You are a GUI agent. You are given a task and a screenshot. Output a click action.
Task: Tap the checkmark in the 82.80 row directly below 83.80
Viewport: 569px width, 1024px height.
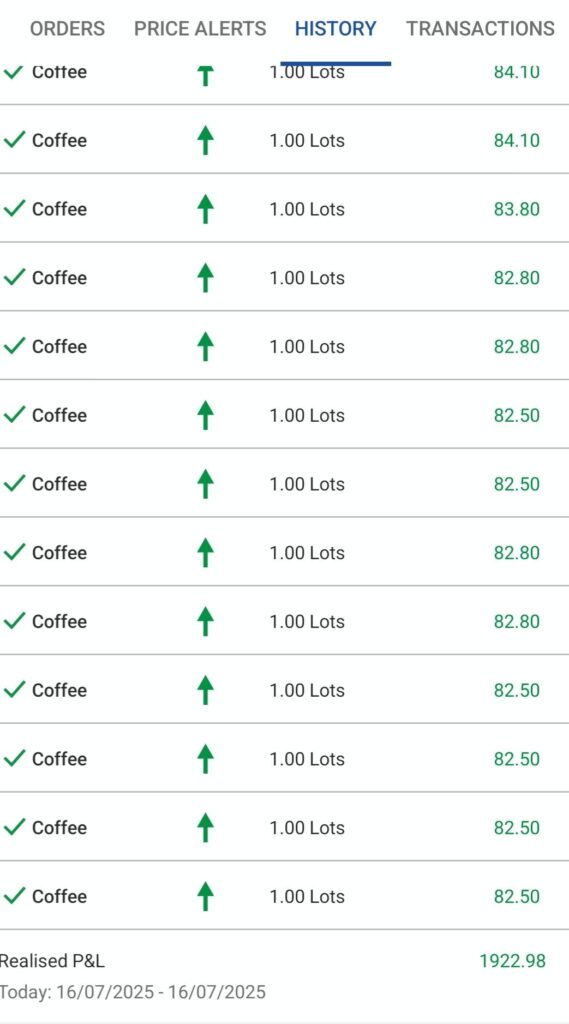(x=14, y=277)
